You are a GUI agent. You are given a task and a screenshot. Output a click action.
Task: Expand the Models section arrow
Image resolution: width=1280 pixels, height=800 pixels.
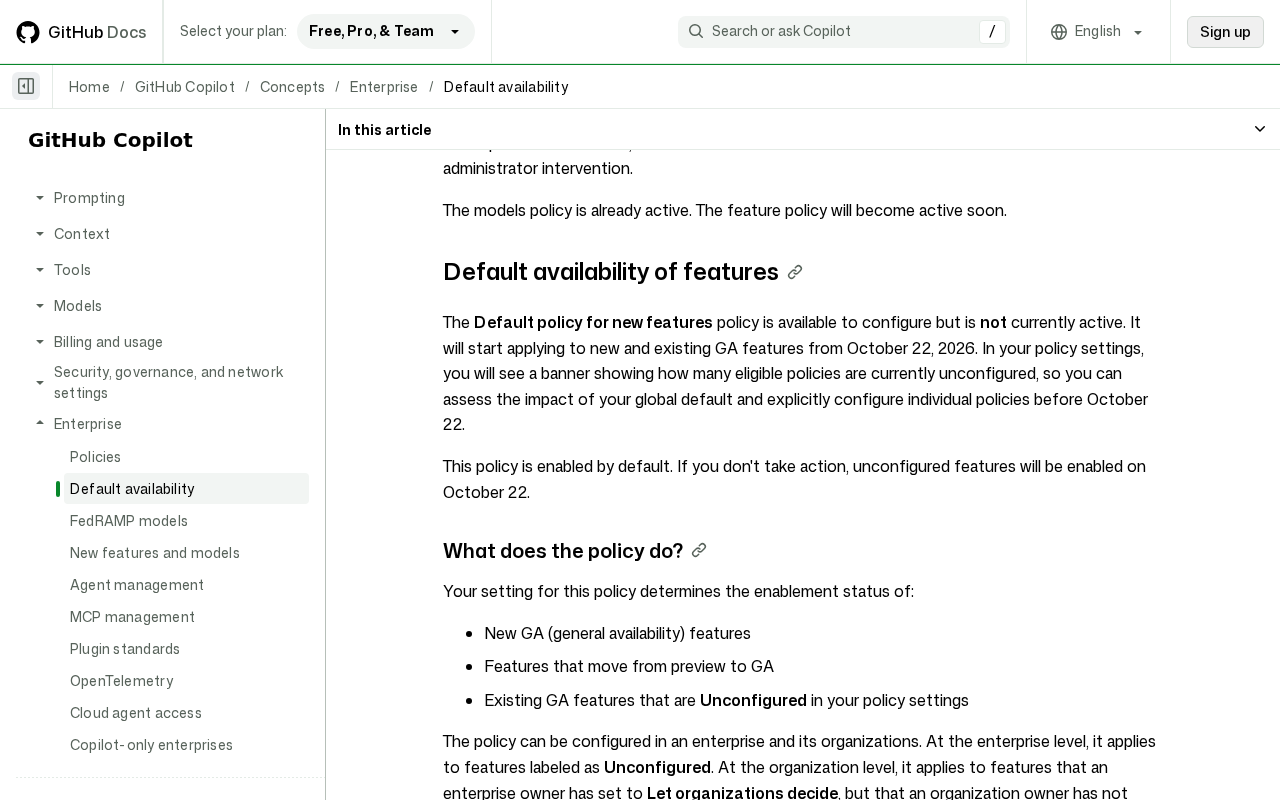point(40,306)
